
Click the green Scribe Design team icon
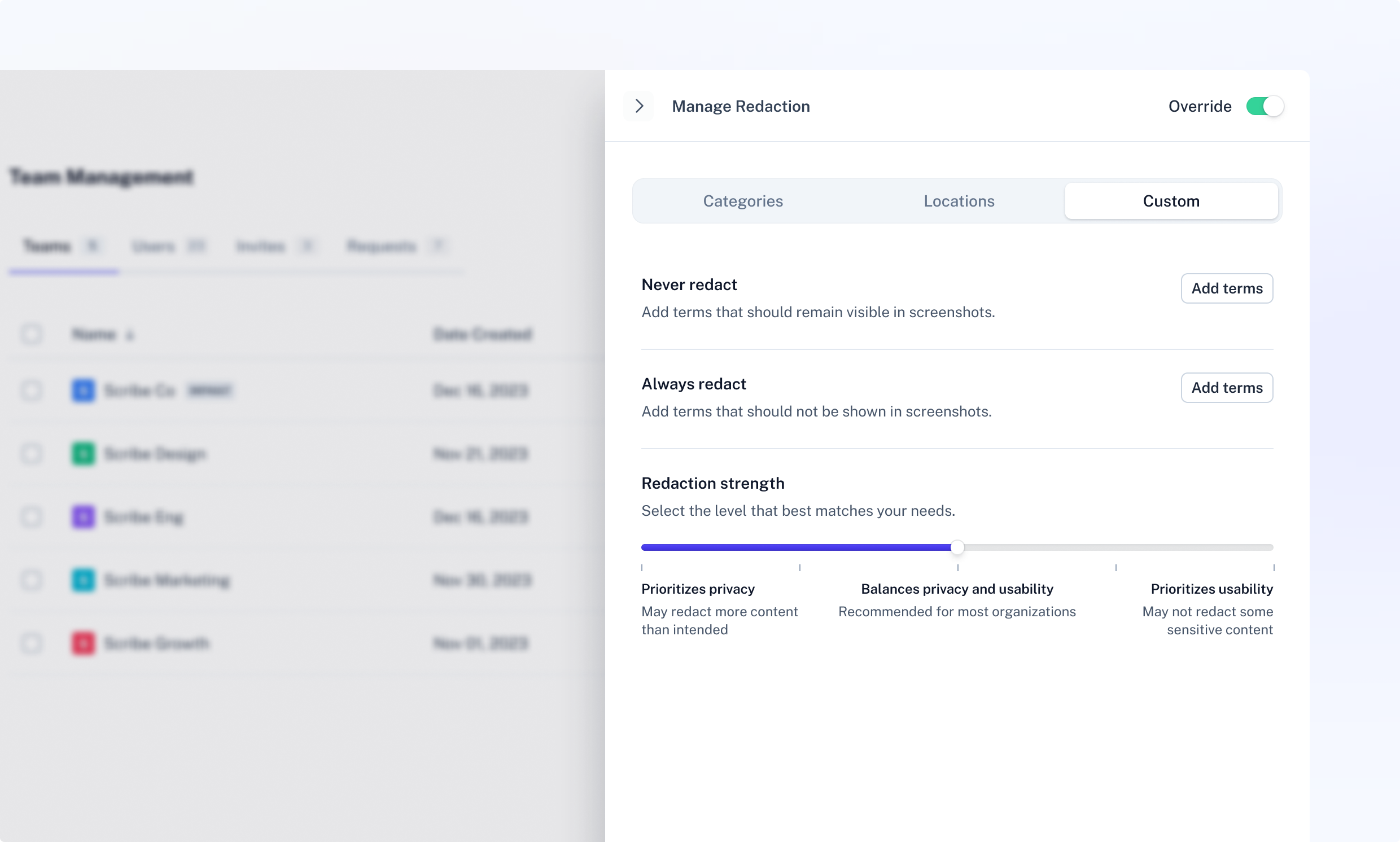coord(84,453)
